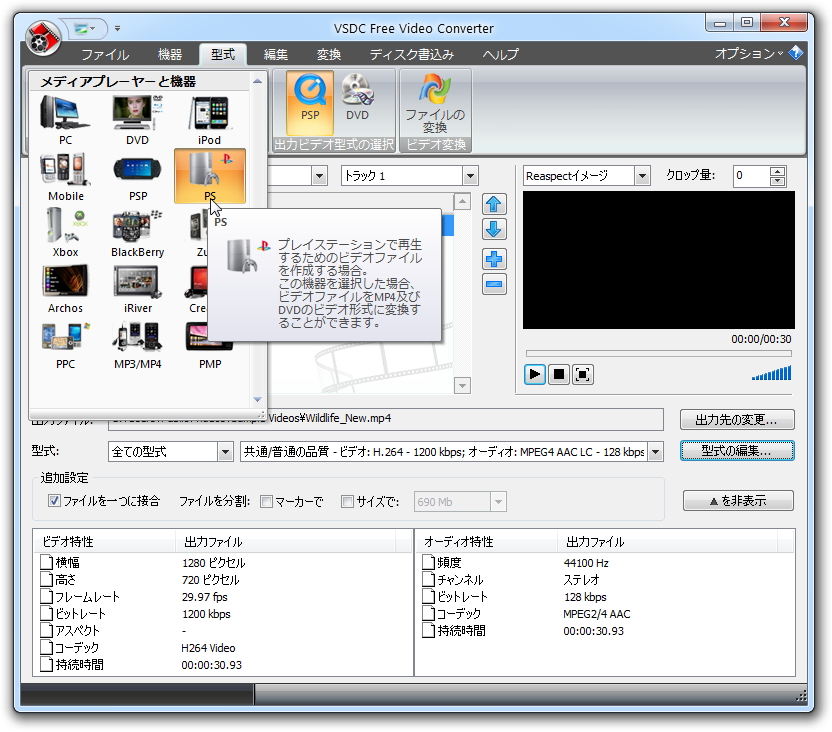Select the PPC pocket PC device icon
Image resolution: width=832 pixels, height=732 pixels.
(65, 345)
